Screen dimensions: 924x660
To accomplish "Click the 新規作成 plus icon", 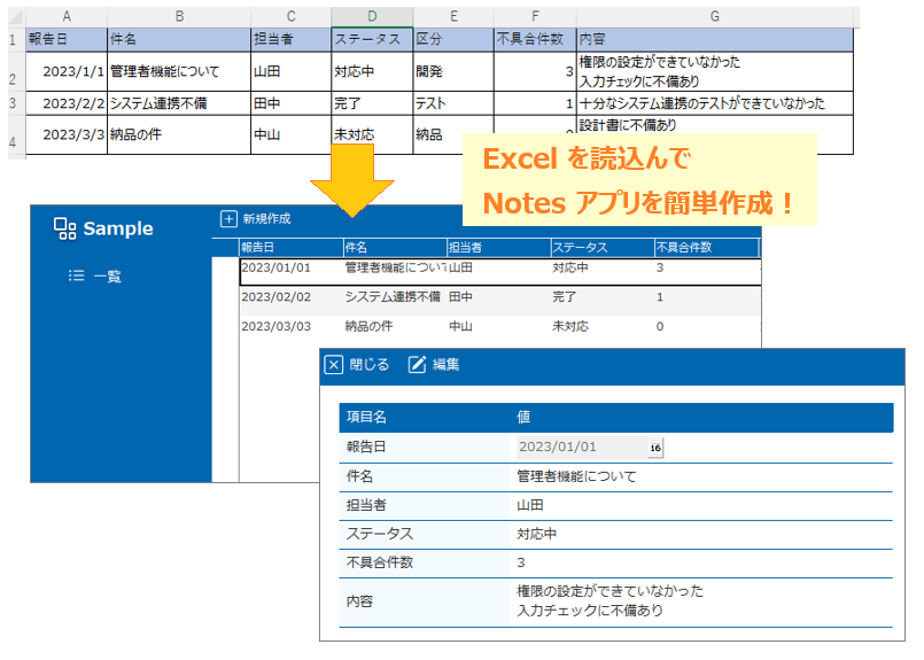I will point(229,219).
